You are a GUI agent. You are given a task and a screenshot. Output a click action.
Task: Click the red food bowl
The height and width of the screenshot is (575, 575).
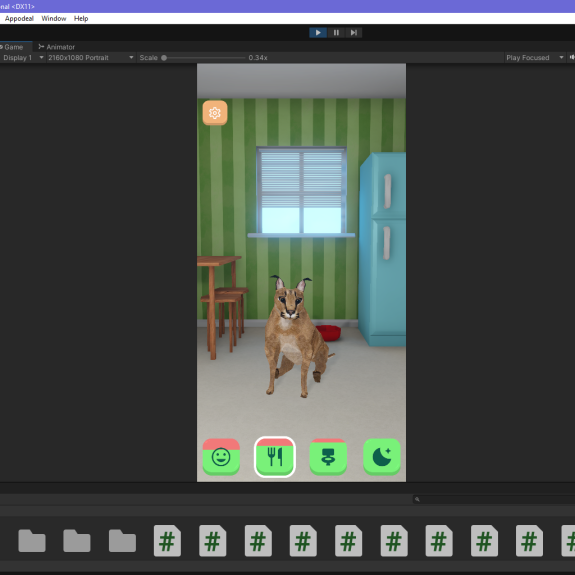coord(329,333)
